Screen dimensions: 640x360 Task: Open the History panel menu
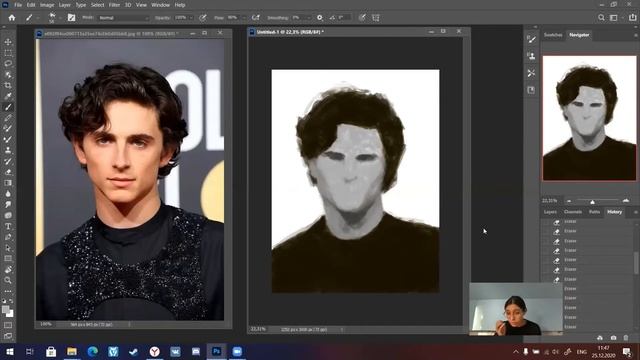coord(635,212)
